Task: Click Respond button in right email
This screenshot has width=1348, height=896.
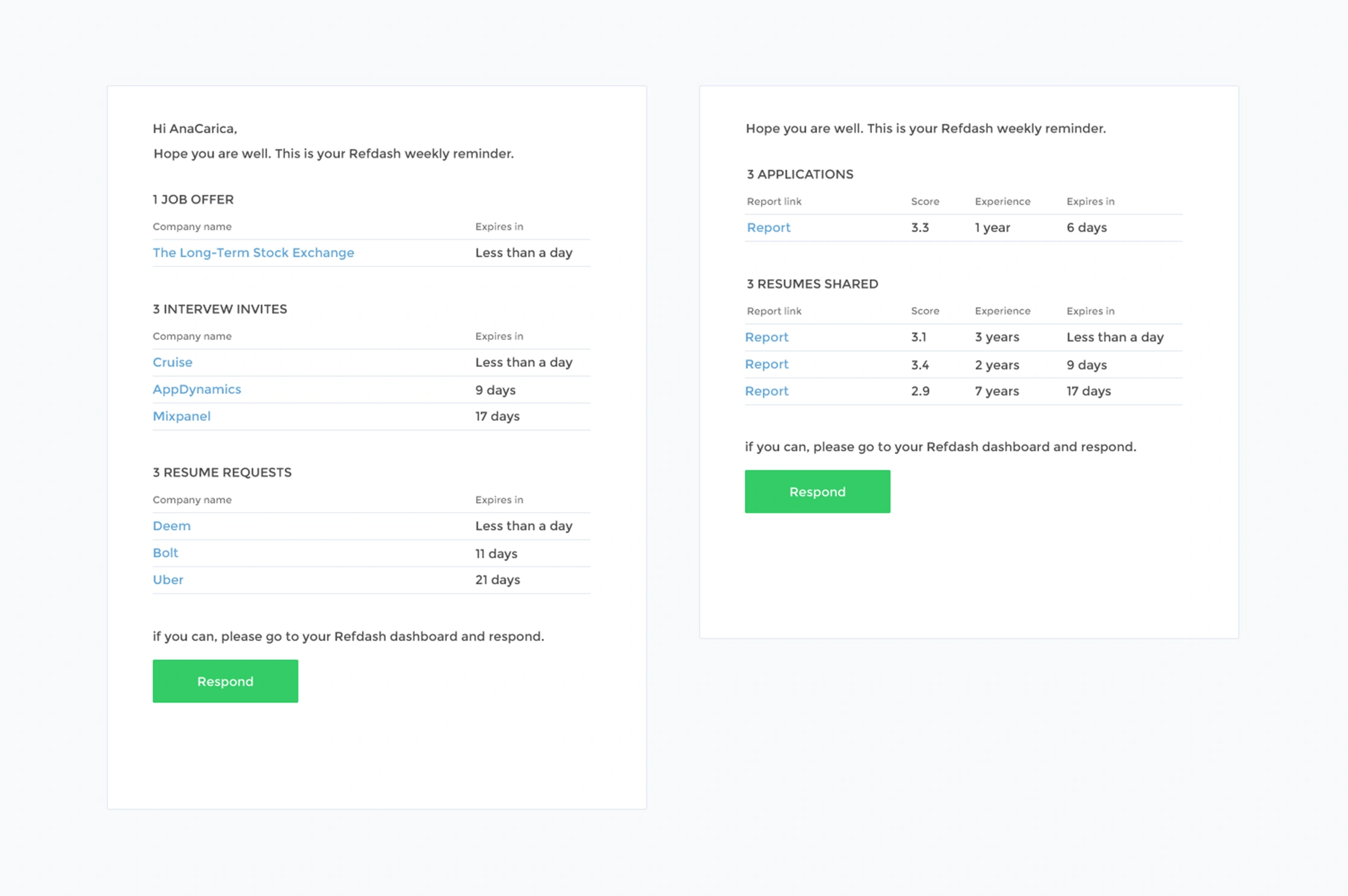Action: [817, 491]
